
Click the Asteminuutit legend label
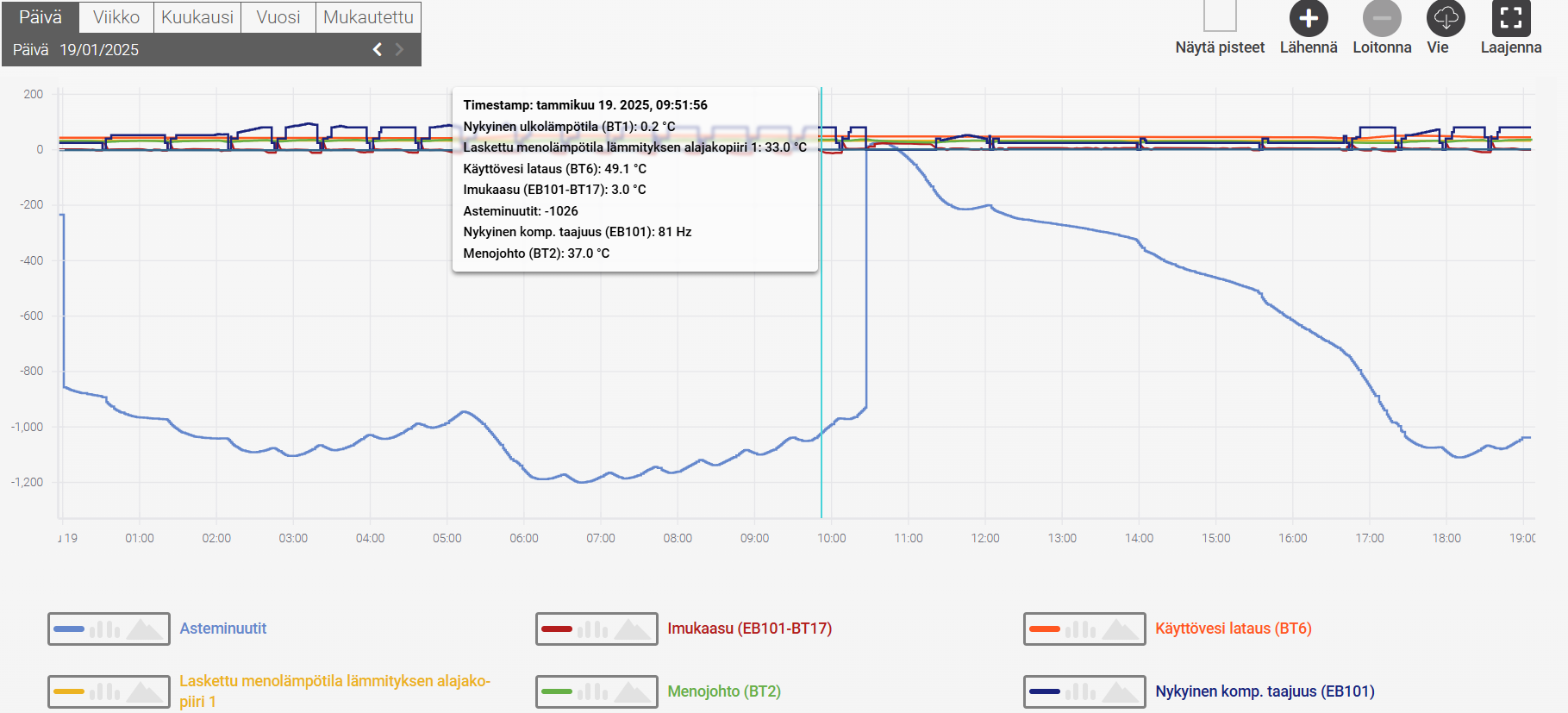[x=223, y=629]
